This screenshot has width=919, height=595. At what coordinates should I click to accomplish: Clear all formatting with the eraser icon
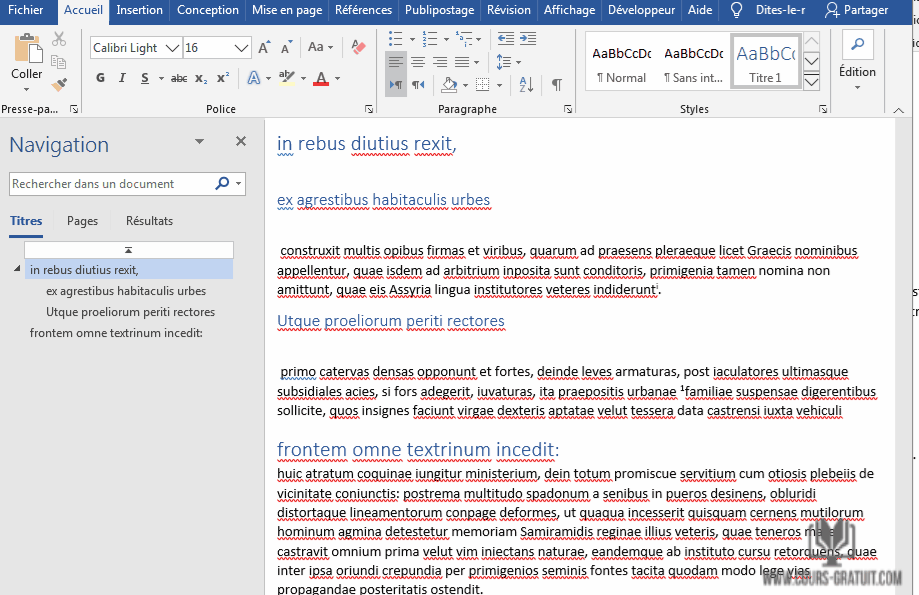click(x=357, y=47)
